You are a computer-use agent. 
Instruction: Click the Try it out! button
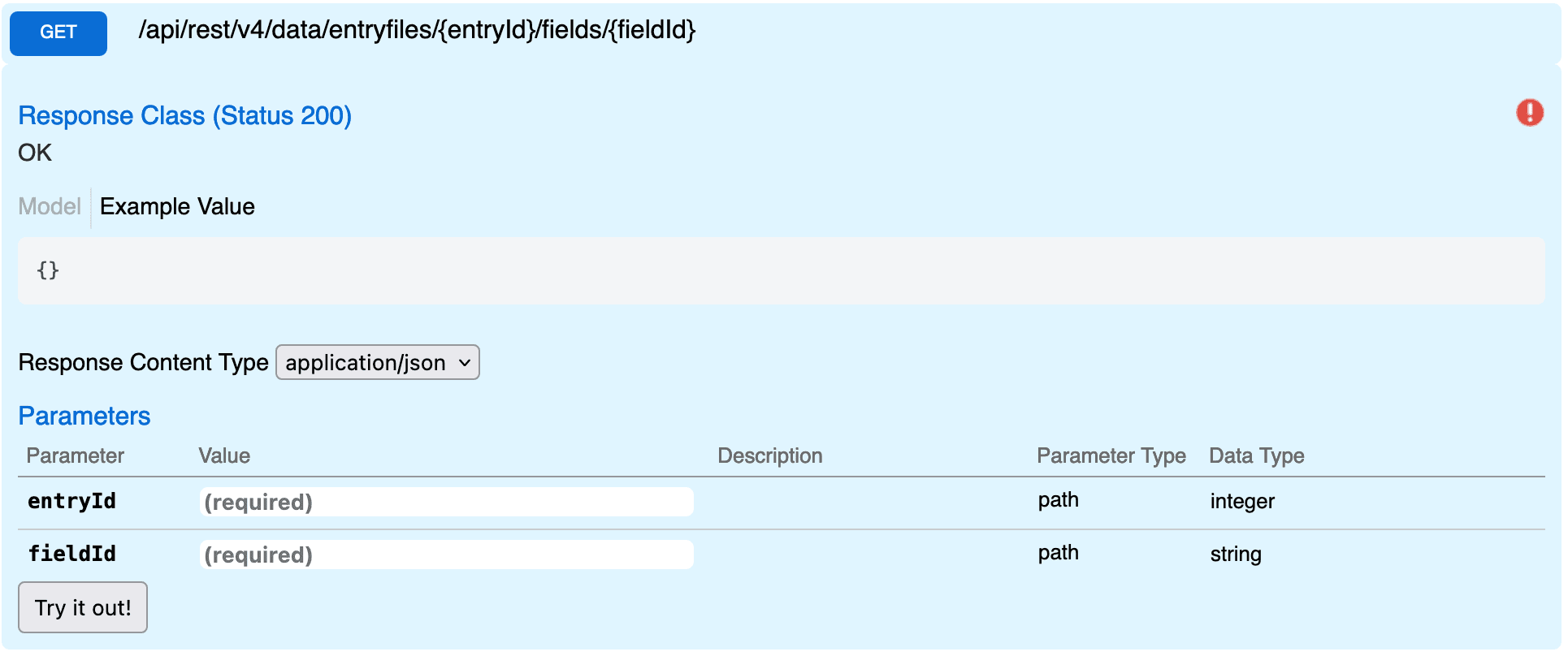[83, 607]
